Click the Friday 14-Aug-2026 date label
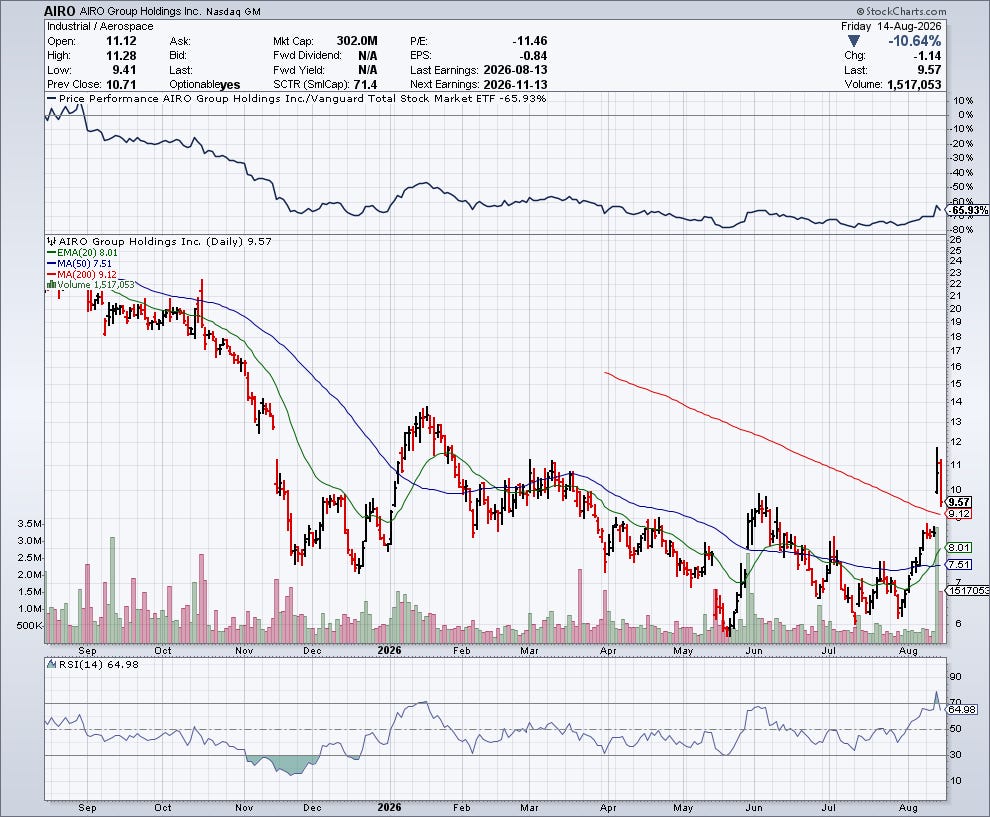The height and width of the screenshot is (817, 990). (891, 26)
